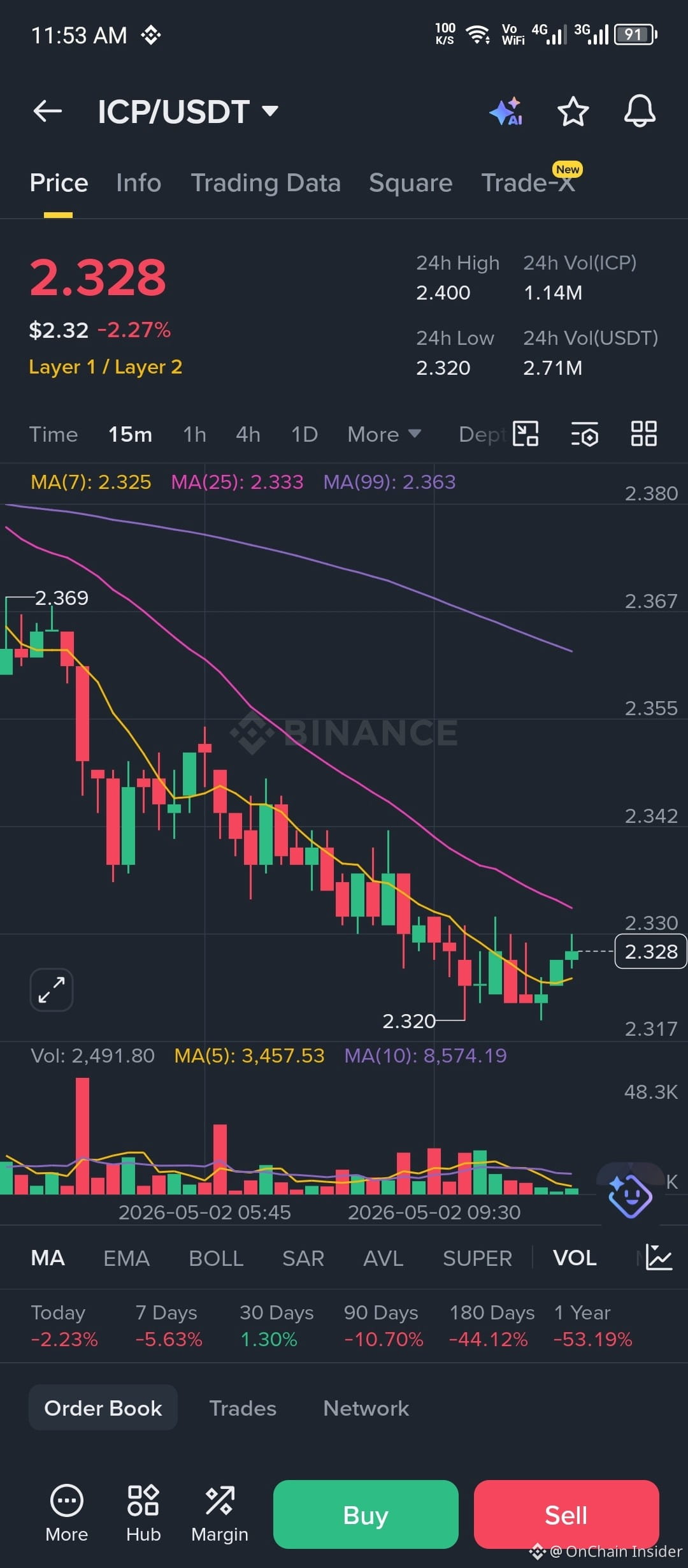Switch chart interval to 1h
The image size is (688, 1568).
[x=194, y=435]
